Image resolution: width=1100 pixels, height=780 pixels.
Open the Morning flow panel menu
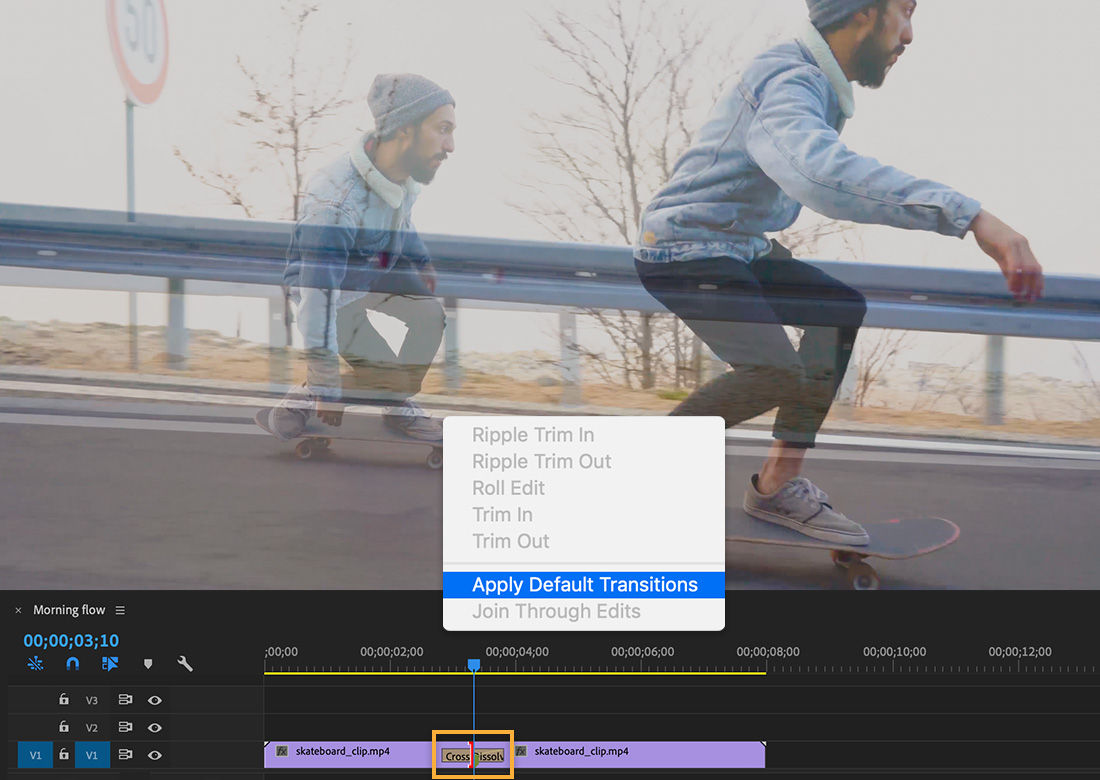coord(120,610)
